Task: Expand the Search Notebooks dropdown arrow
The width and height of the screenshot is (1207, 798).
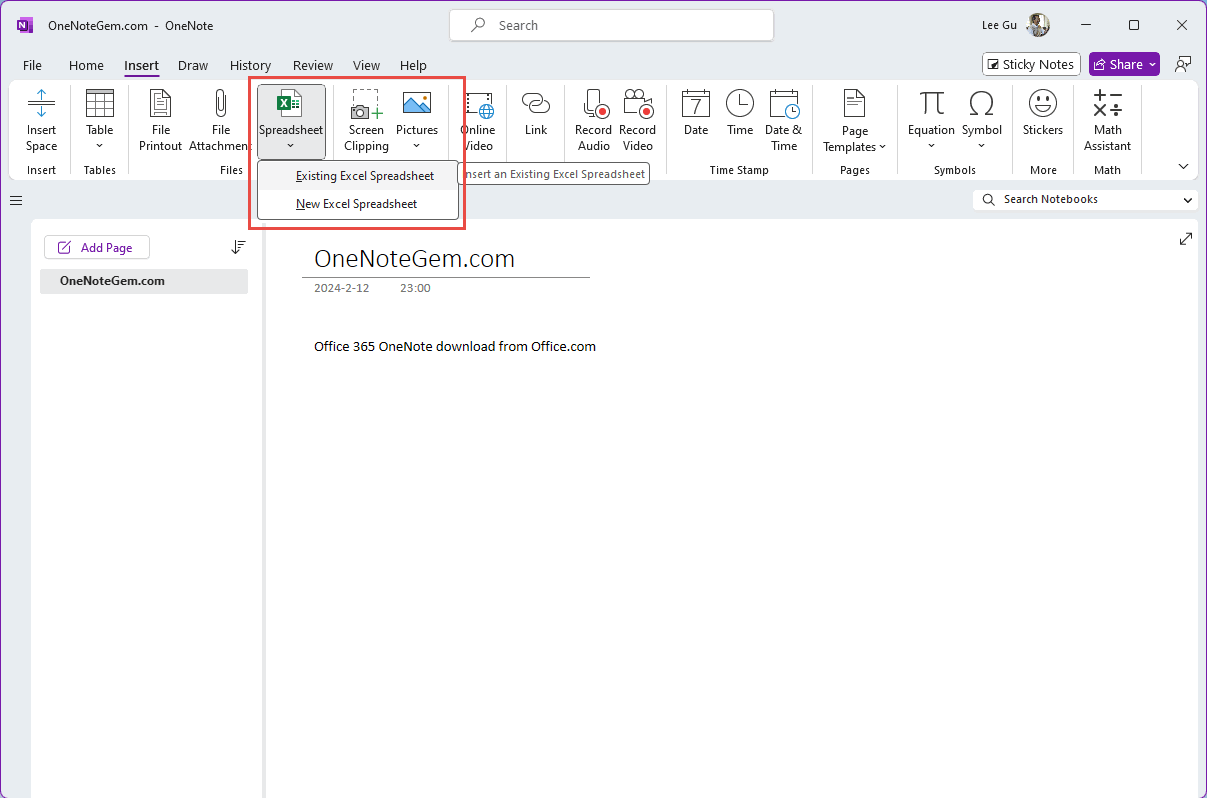Action: pos(1188,200)
